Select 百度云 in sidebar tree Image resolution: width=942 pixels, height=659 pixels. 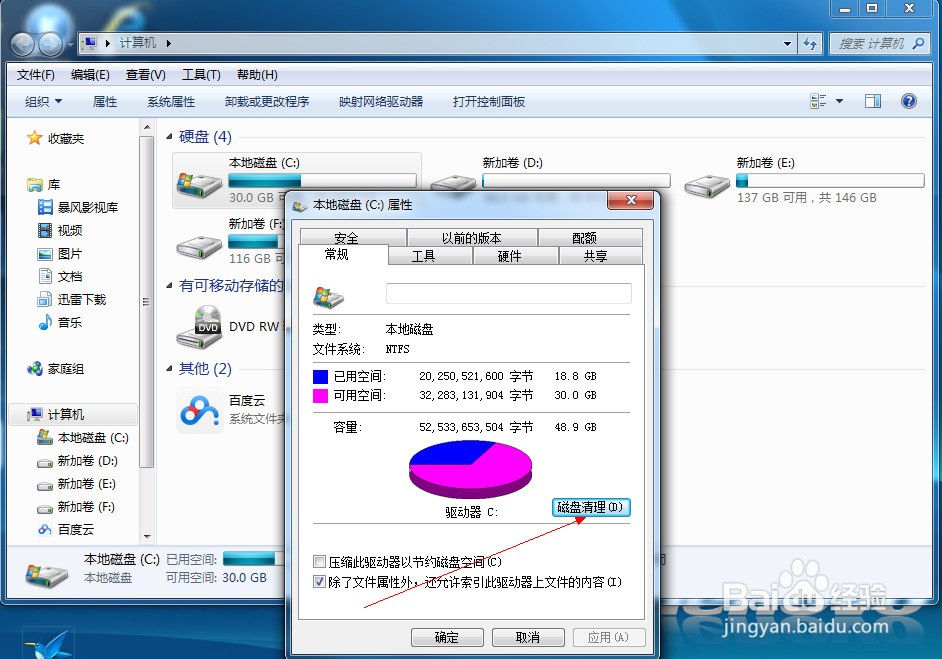point(66,529)
